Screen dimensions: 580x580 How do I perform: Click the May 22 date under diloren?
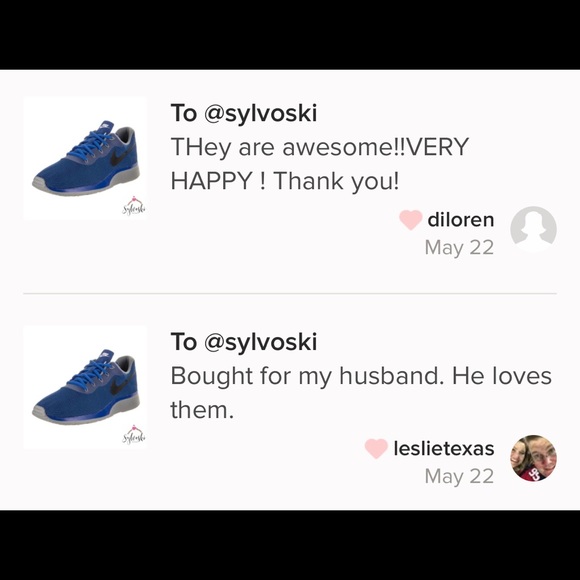(x=459, y=247)
